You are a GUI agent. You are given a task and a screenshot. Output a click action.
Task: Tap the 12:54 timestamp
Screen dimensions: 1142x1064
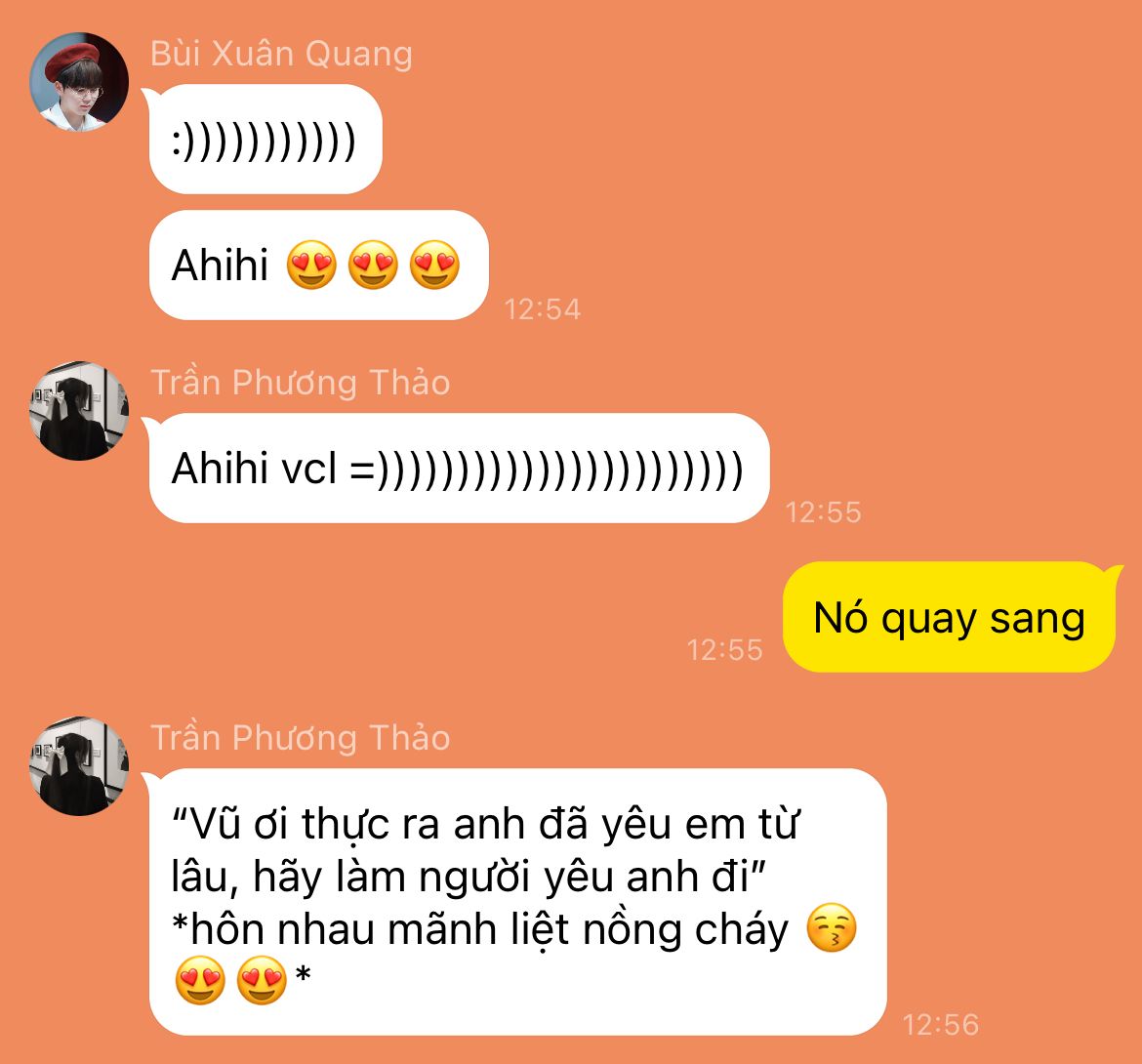pyautogui.click(x=543, y=309)
